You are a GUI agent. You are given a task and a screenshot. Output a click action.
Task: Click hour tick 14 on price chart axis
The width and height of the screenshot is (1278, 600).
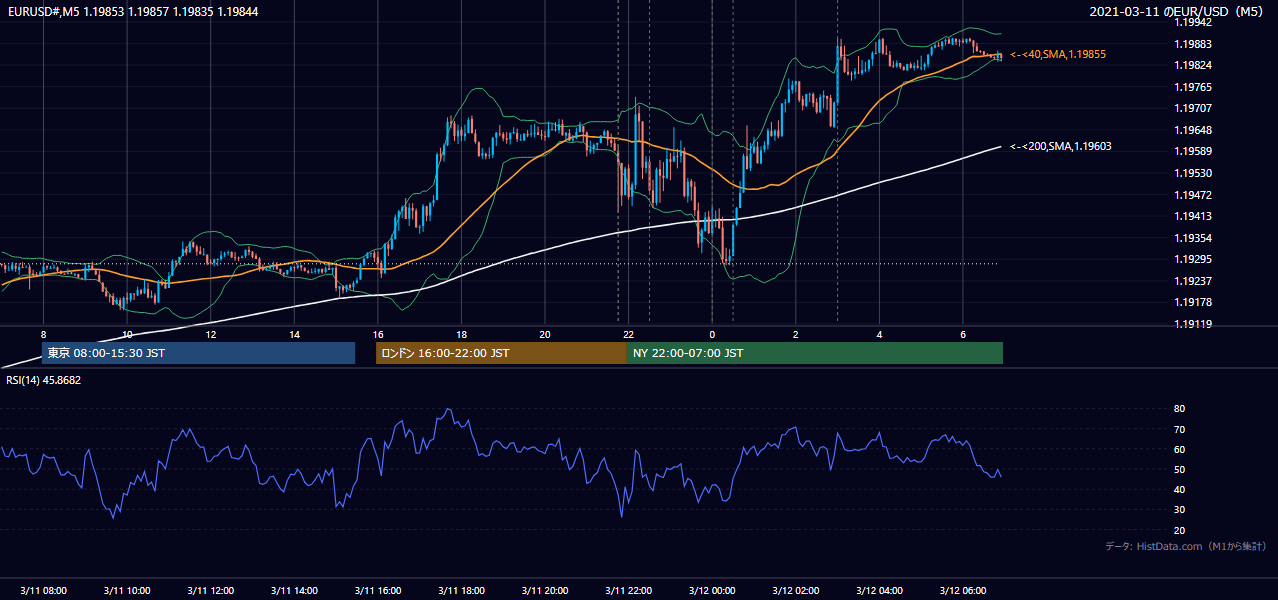point(294,334)
